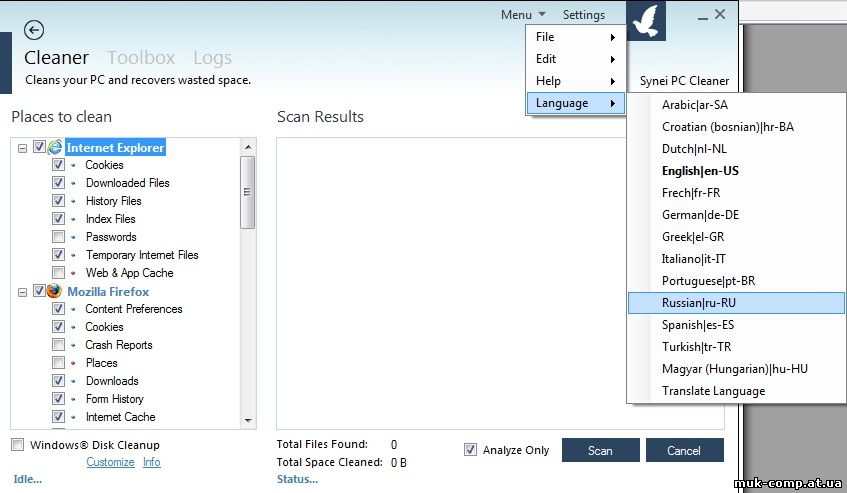This screenshot has width=847, height=493.
Task: Select Spanish|es-ES language
Action: click(x=736, y=325)
